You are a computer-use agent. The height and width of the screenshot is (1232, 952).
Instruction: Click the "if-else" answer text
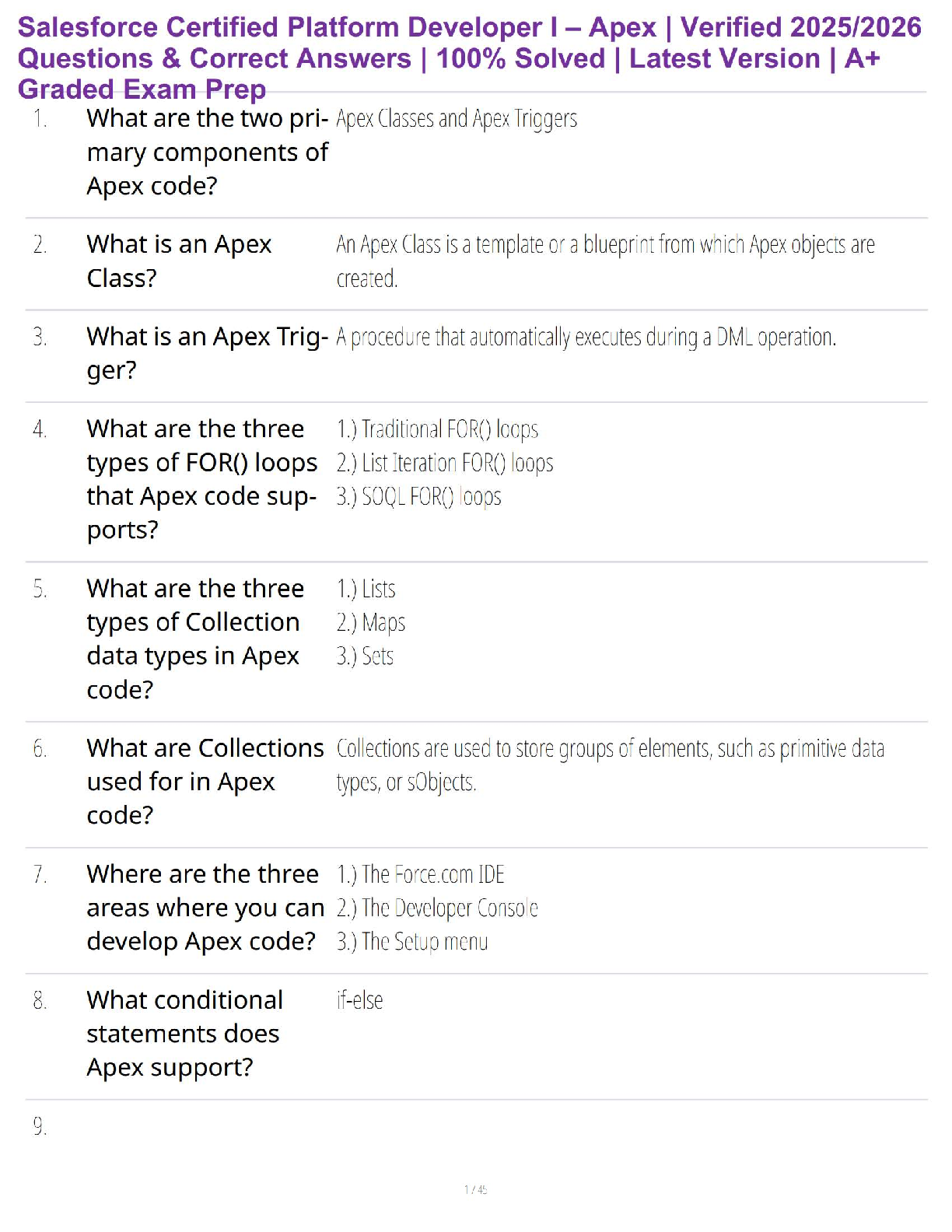point(360,1001)
